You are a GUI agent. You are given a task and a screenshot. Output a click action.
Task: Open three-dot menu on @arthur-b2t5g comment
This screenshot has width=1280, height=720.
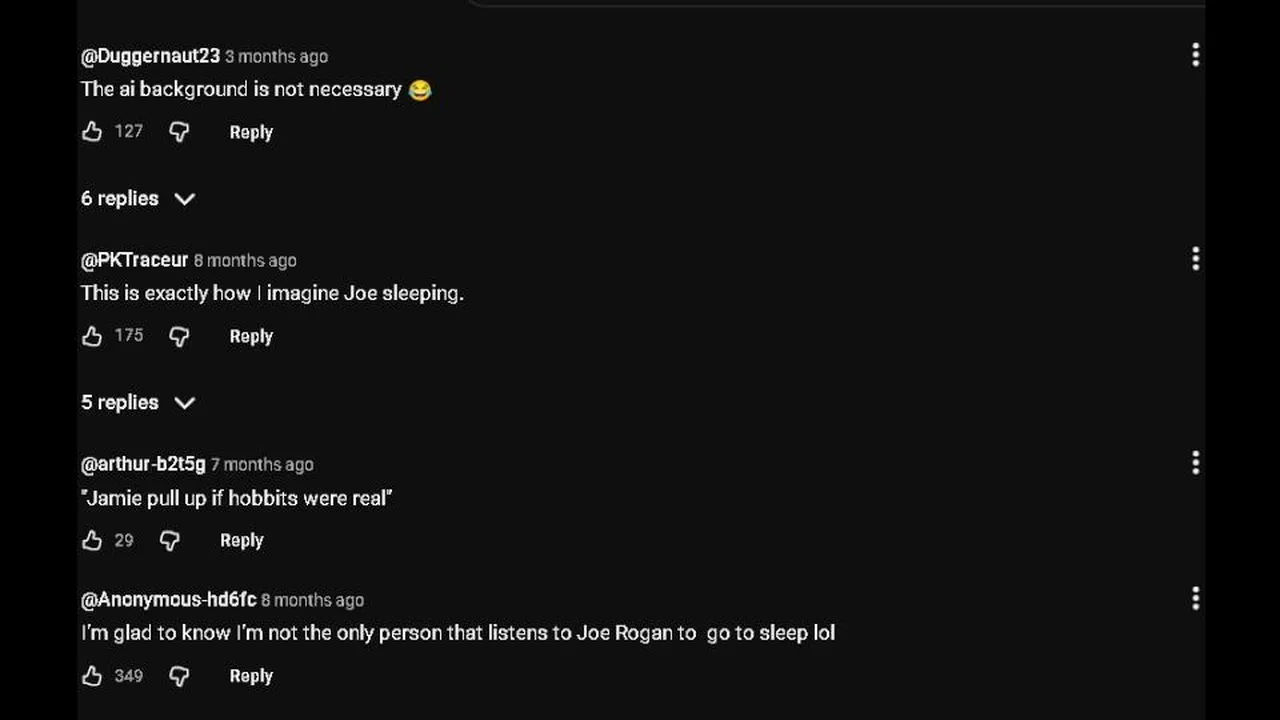1195,462
